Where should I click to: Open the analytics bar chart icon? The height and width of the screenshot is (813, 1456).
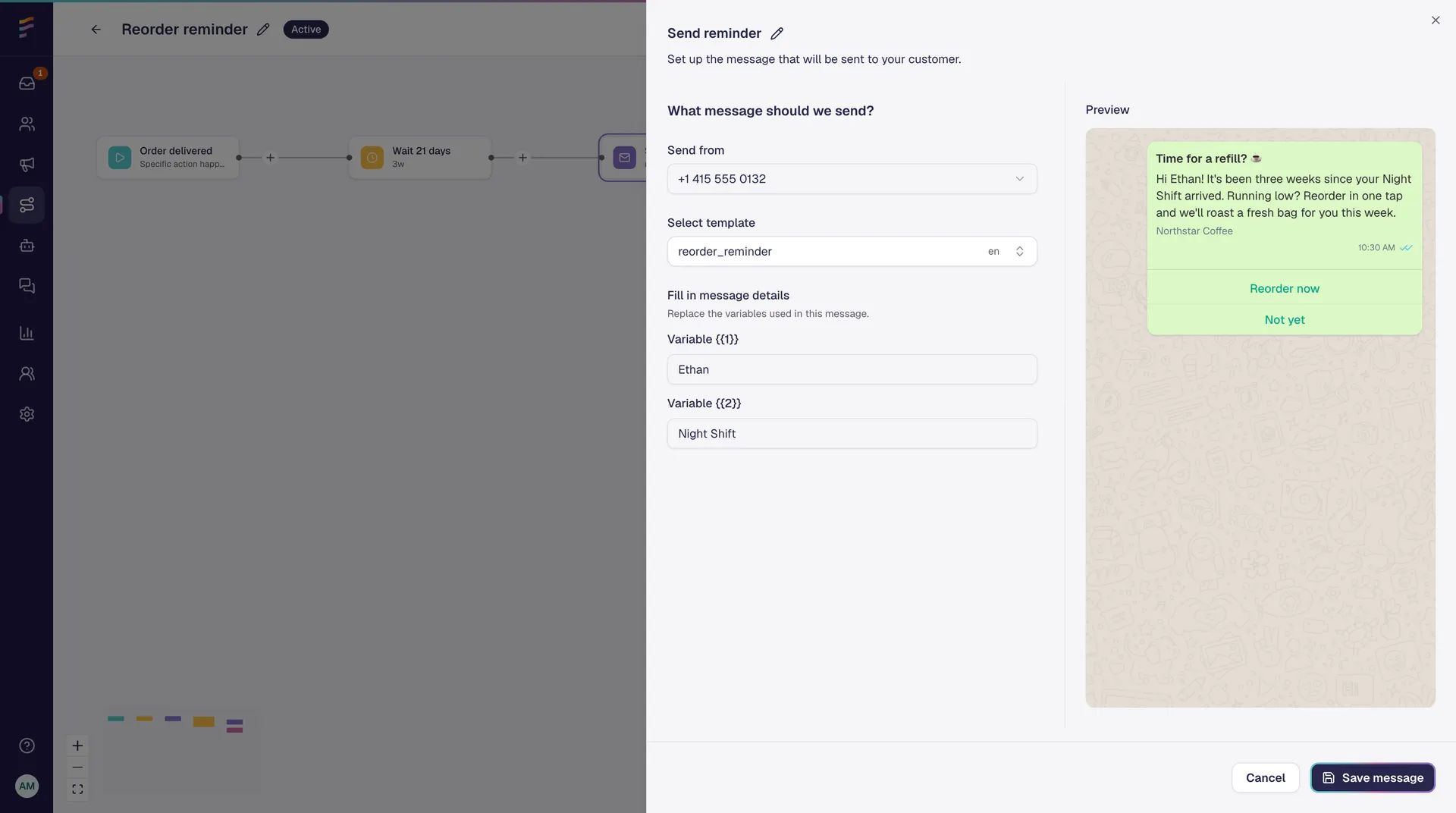pos(27,333)
